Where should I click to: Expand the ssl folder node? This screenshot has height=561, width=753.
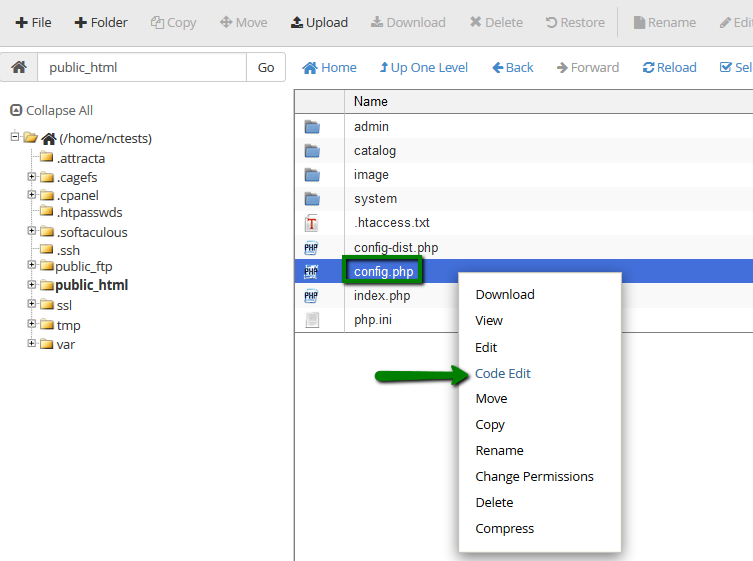tap(32, 304)
